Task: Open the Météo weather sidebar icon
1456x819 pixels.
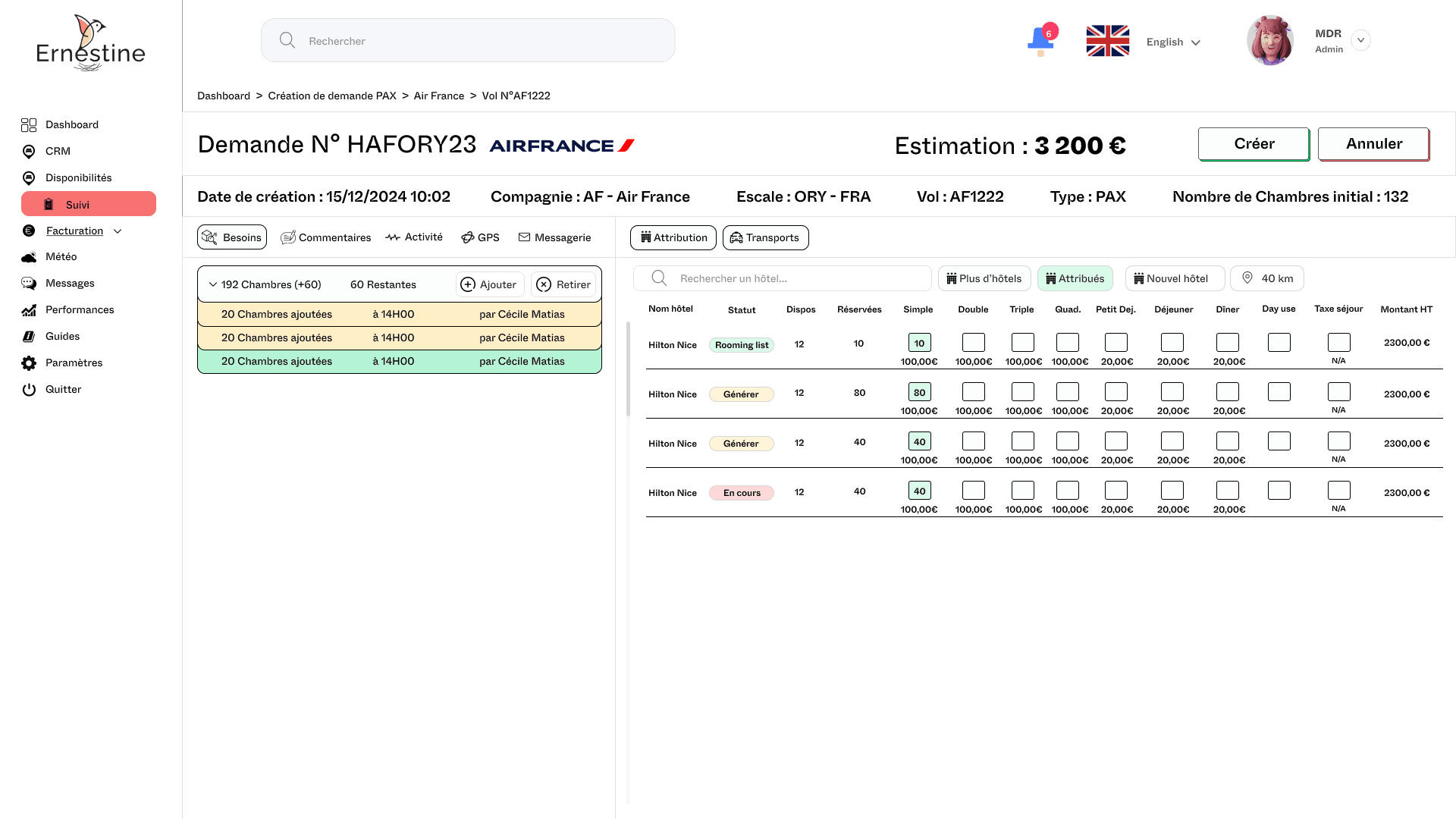Action: tap(29, 257)
